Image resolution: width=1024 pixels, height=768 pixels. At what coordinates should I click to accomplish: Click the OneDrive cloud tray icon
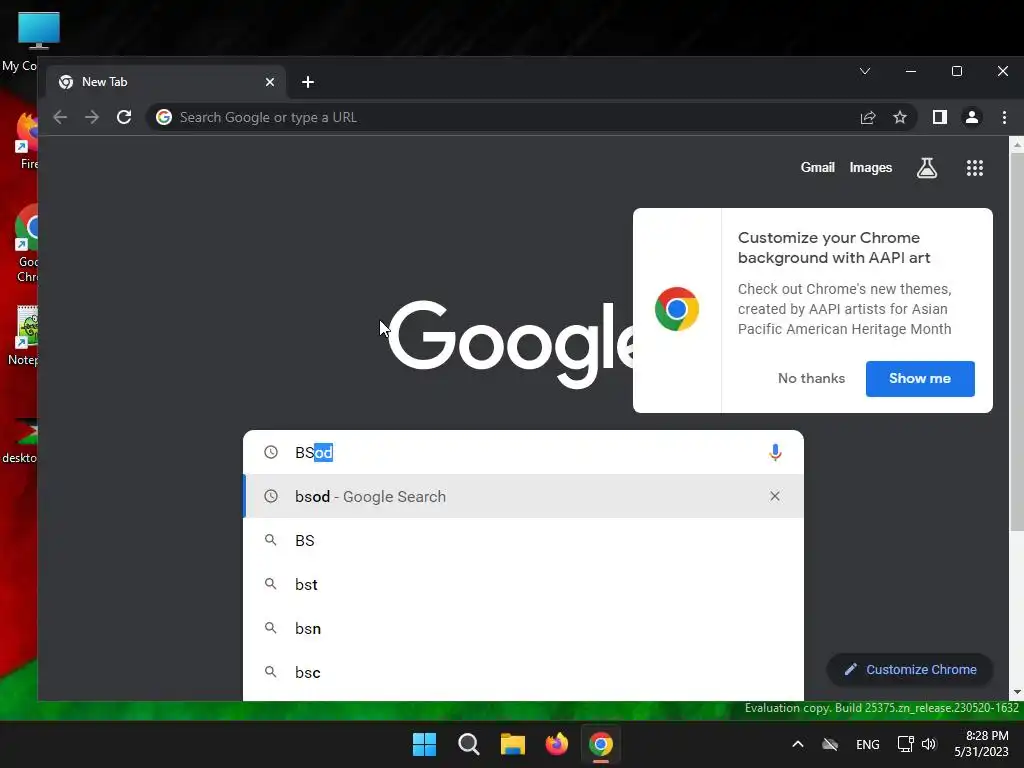(x=830, y=744)
